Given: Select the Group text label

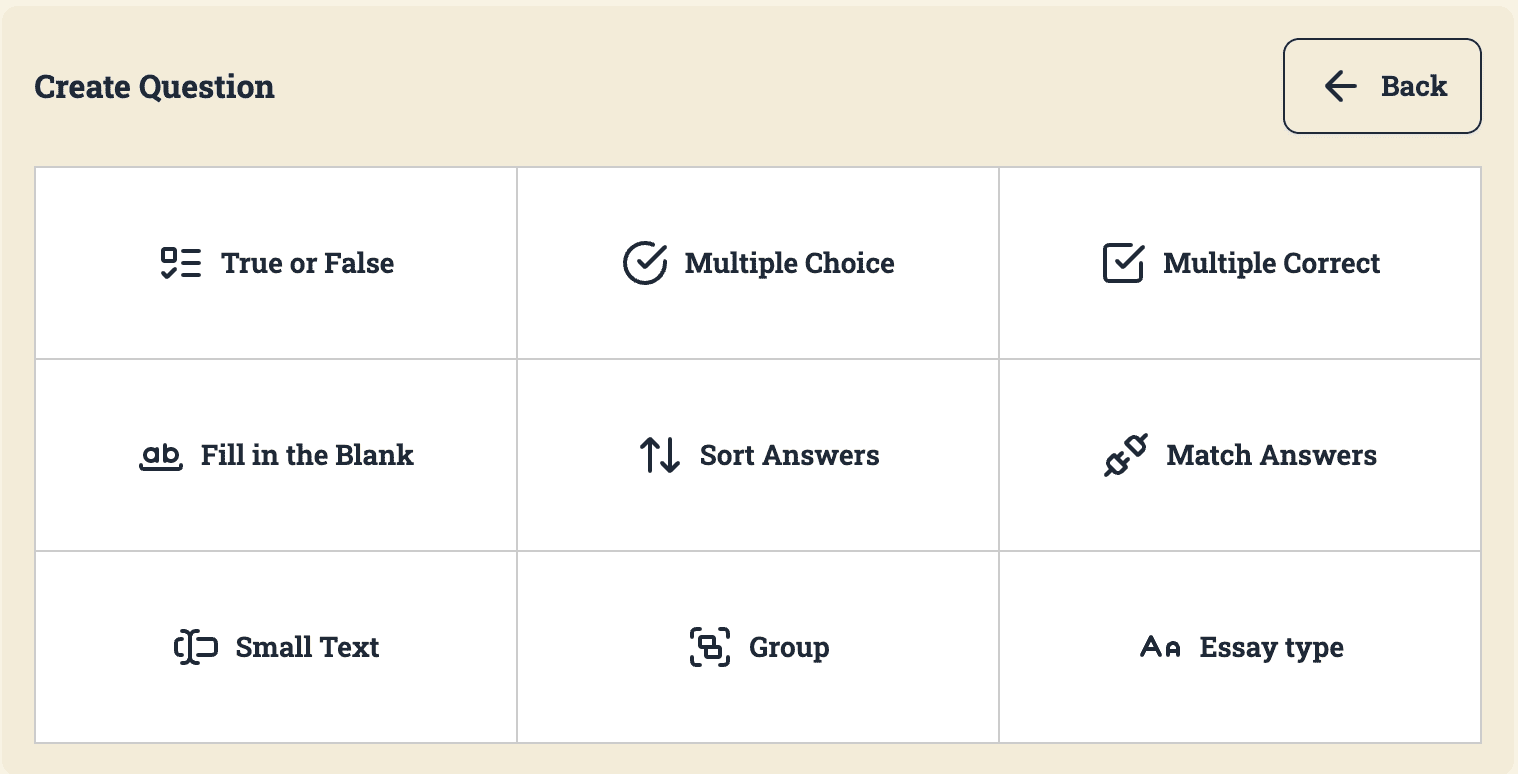Looking at the screenshot, I should coord(789,648).
